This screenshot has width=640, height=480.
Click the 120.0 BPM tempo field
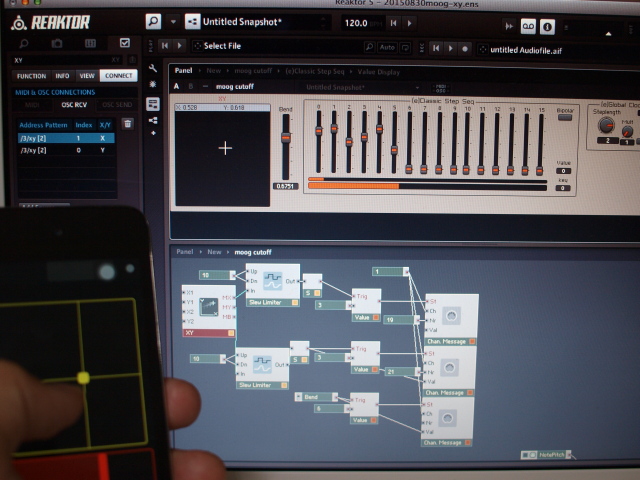click(x=362, y=23)
